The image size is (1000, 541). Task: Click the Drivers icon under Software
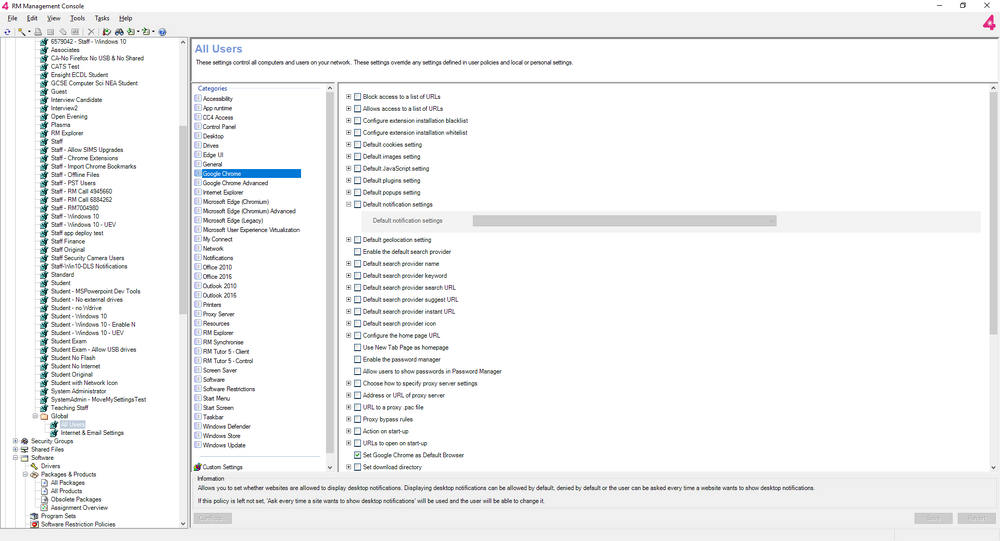[x=34, y=466]
